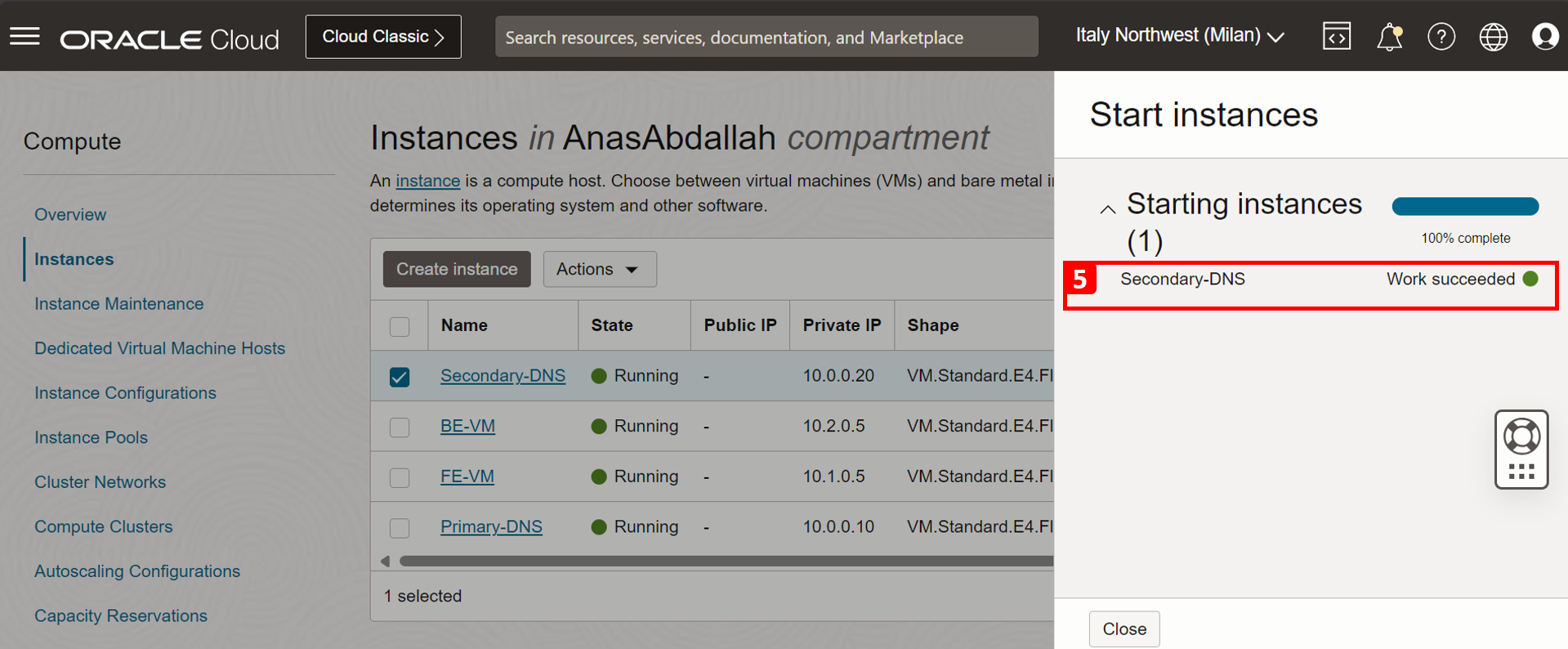
Task: Open the BE-VM instance link
Action: tap(467, 426)
